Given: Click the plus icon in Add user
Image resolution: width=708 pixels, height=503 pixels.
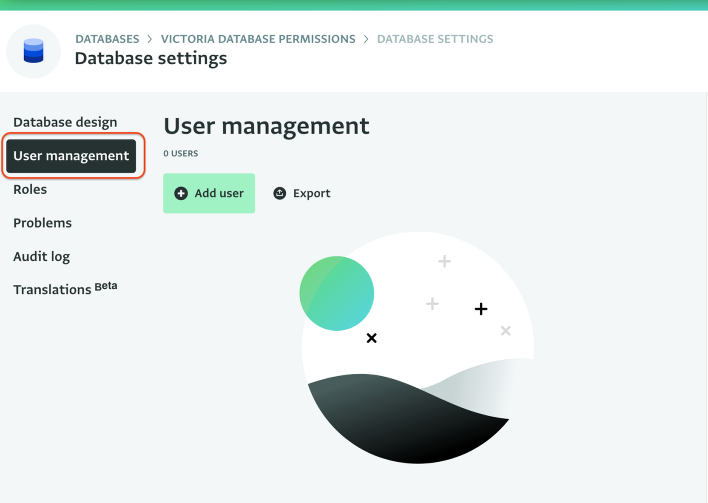Looking at the screenshot, I should 181,193.
